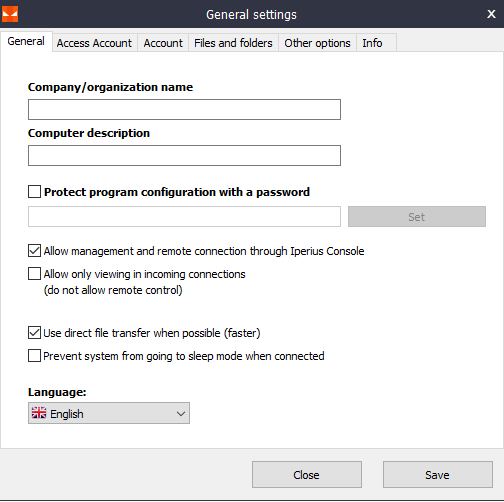Enable Protect program configuration with a password
The width and height of the screenshot is (504, 502).
34,192
